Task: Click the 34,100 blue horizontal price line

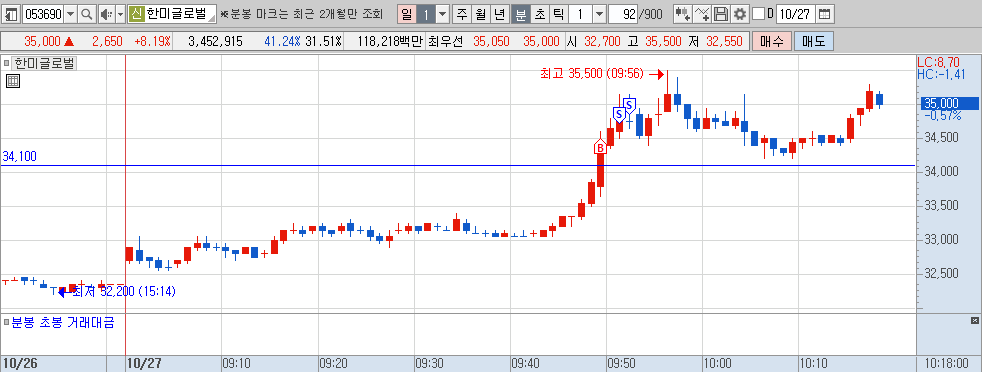Action: pos(457,166)
